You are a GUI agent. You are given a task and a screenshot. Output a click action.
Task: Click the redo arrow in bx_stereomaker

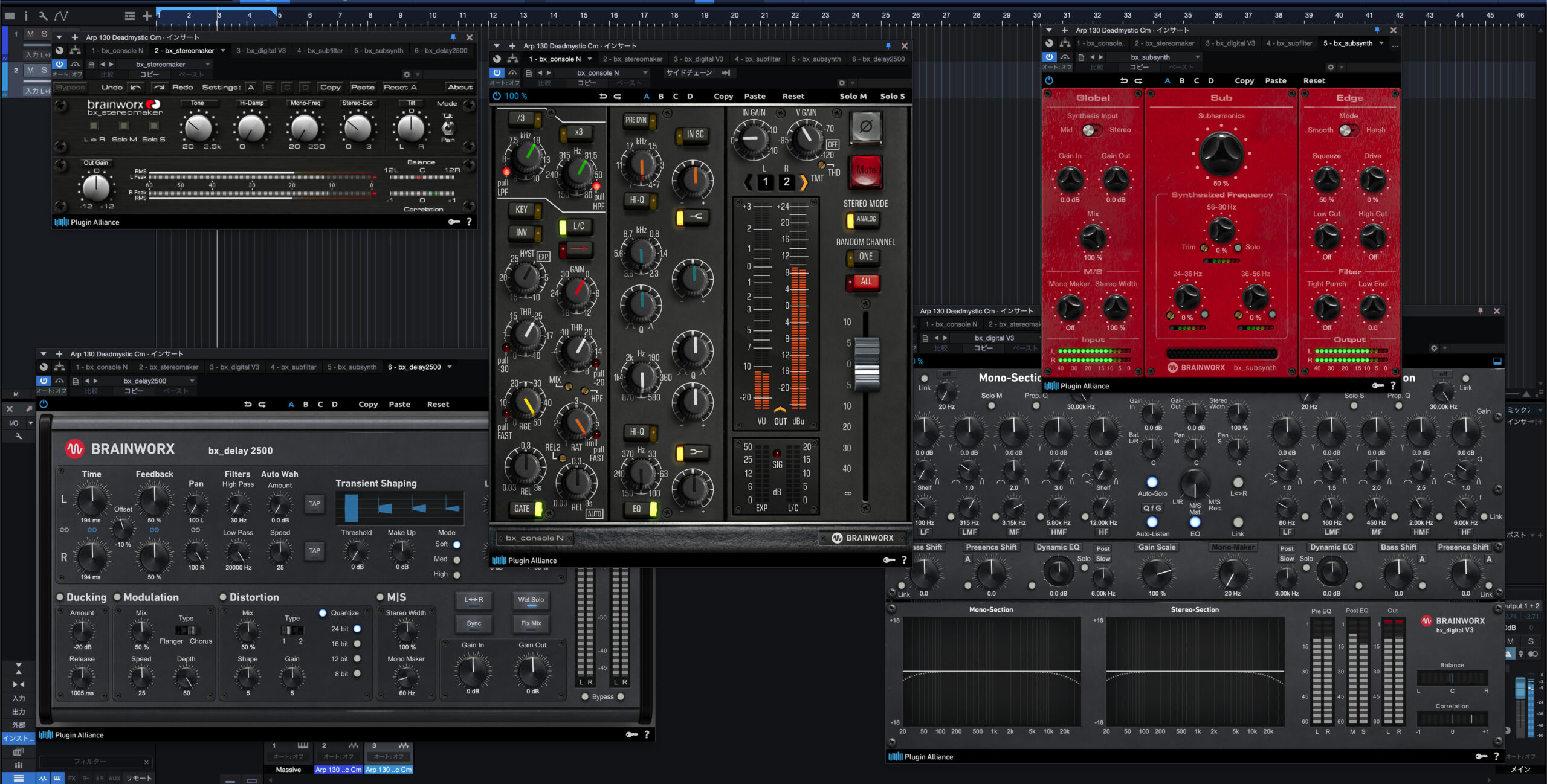click(159, 87)
